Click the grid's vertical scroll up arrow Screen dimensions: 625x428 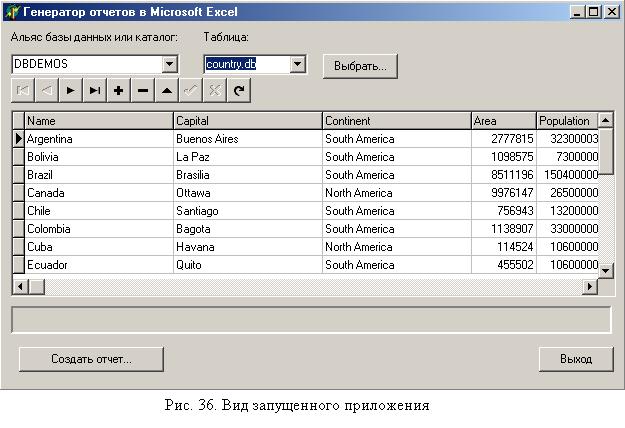click(x=605, y=120)
